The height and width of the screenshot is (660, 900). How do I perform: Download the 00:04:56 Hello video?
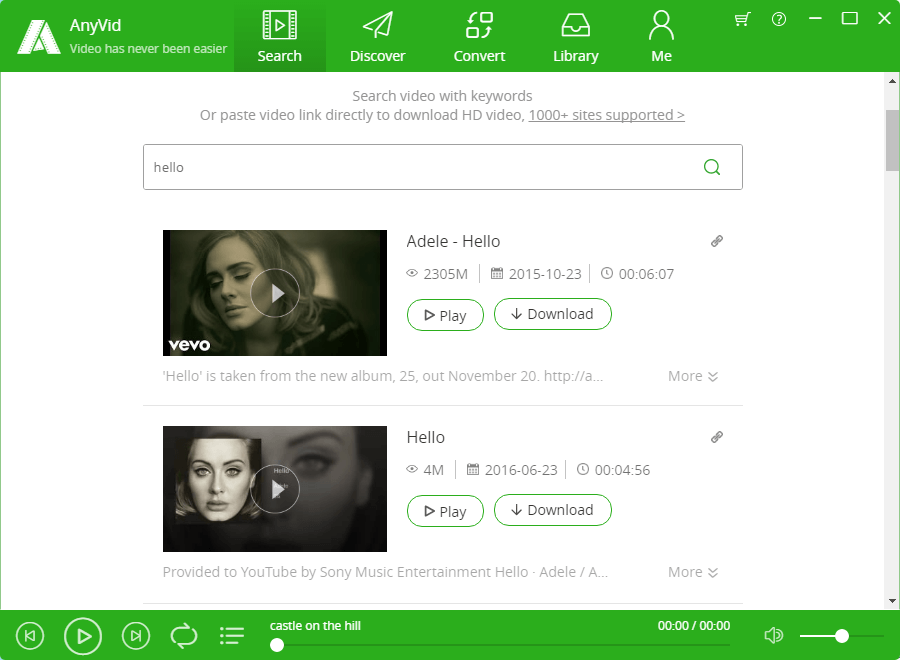coord(553,510)
